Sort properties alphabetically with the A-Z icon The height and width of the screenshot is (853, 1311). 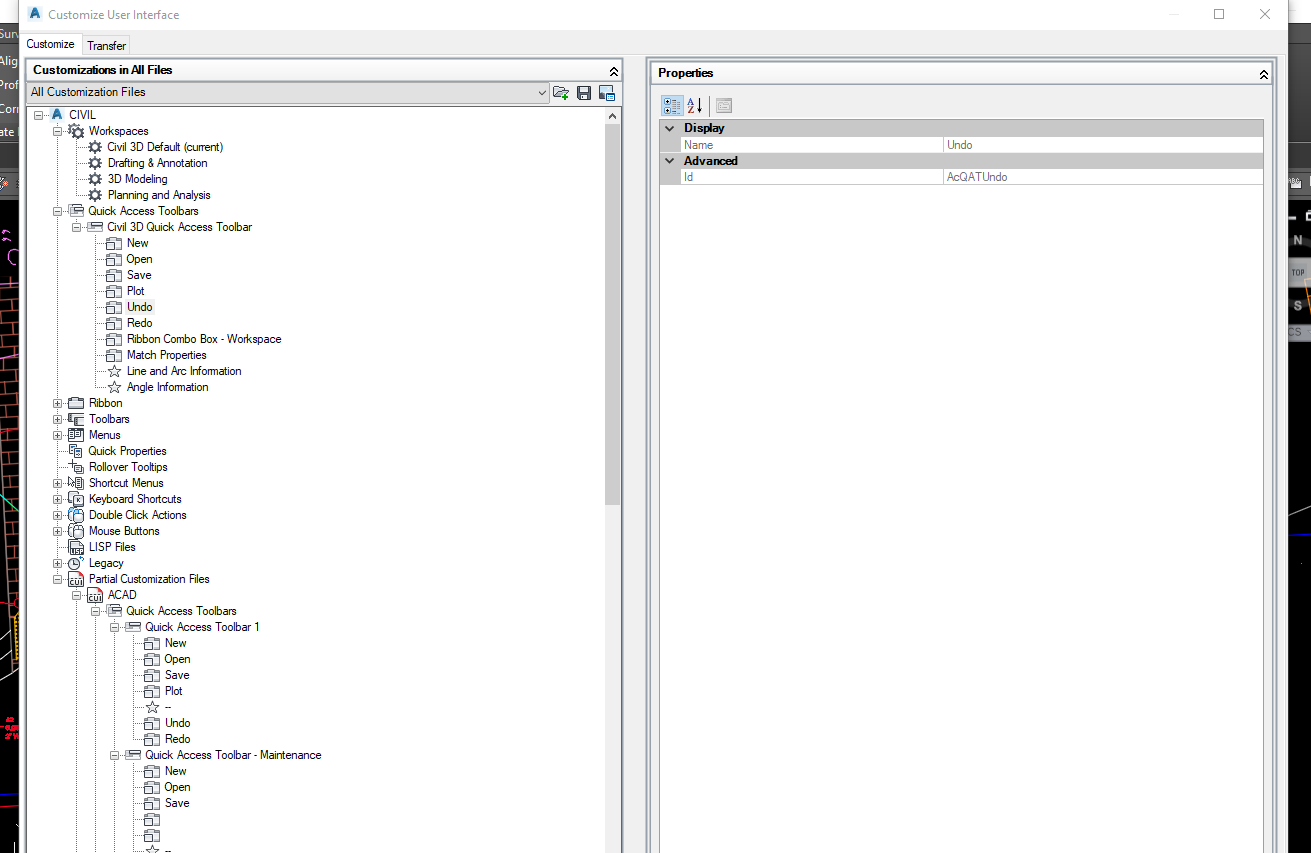(693, 105)
